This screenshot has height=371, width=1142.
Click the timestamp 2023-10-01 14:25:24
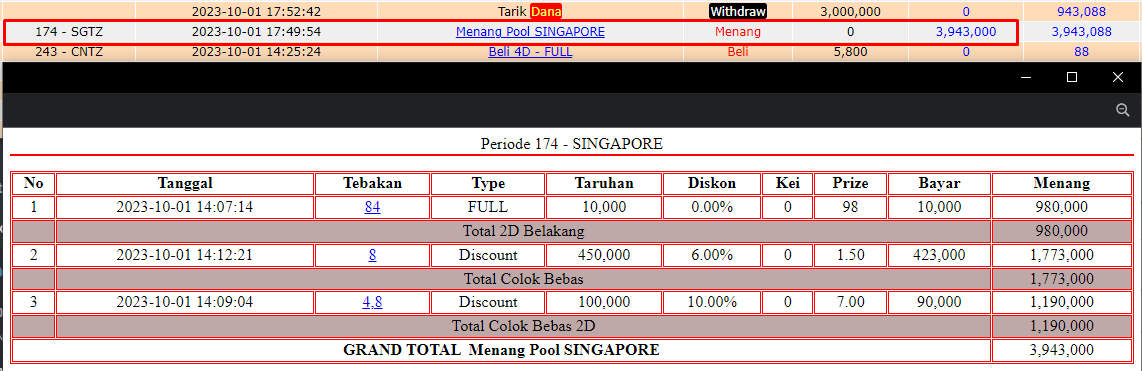(256, 52)
